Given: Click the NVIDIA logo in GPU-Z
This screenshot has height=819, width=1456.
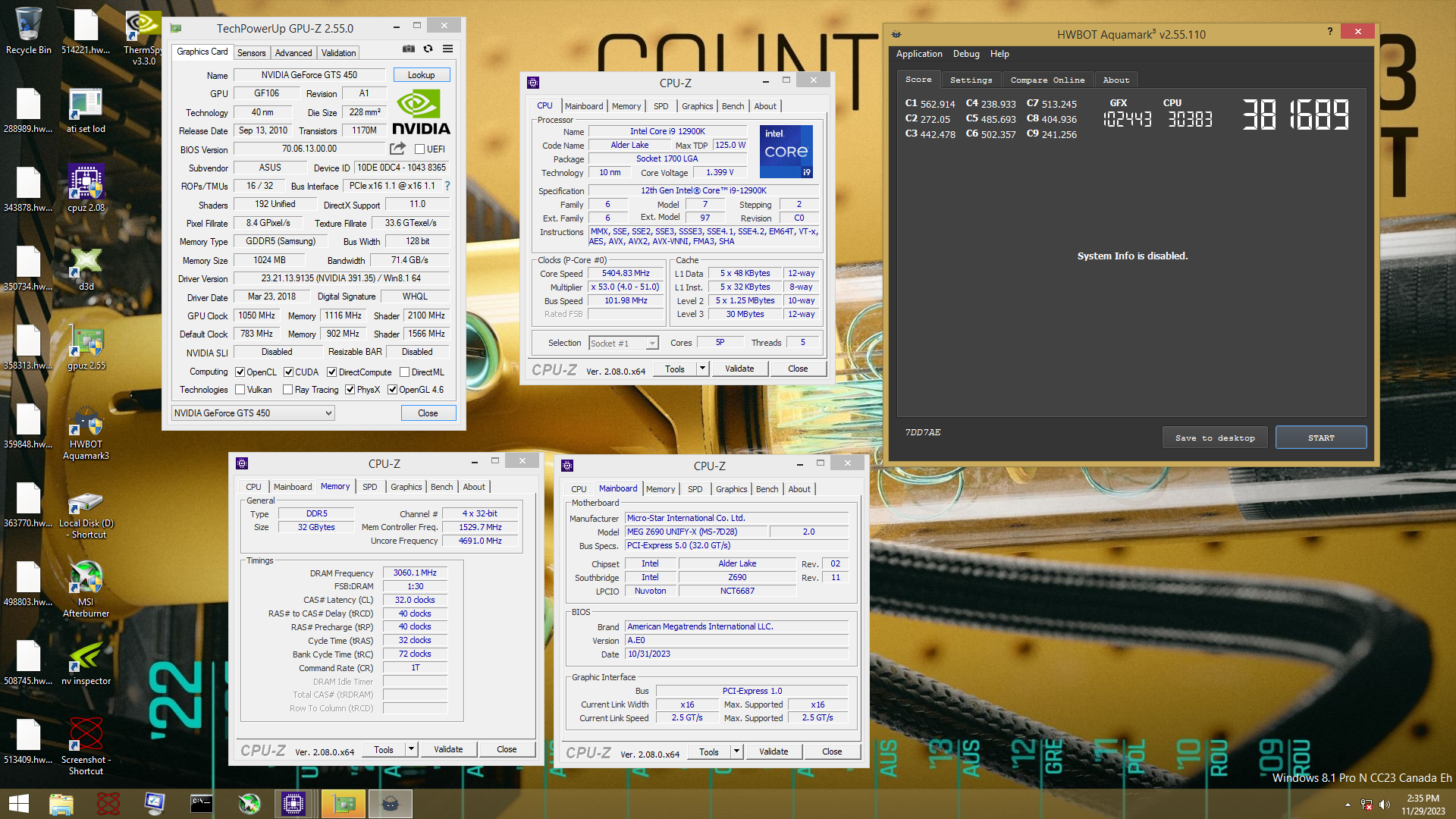Looking at the screenshot, I should (421, 112).
